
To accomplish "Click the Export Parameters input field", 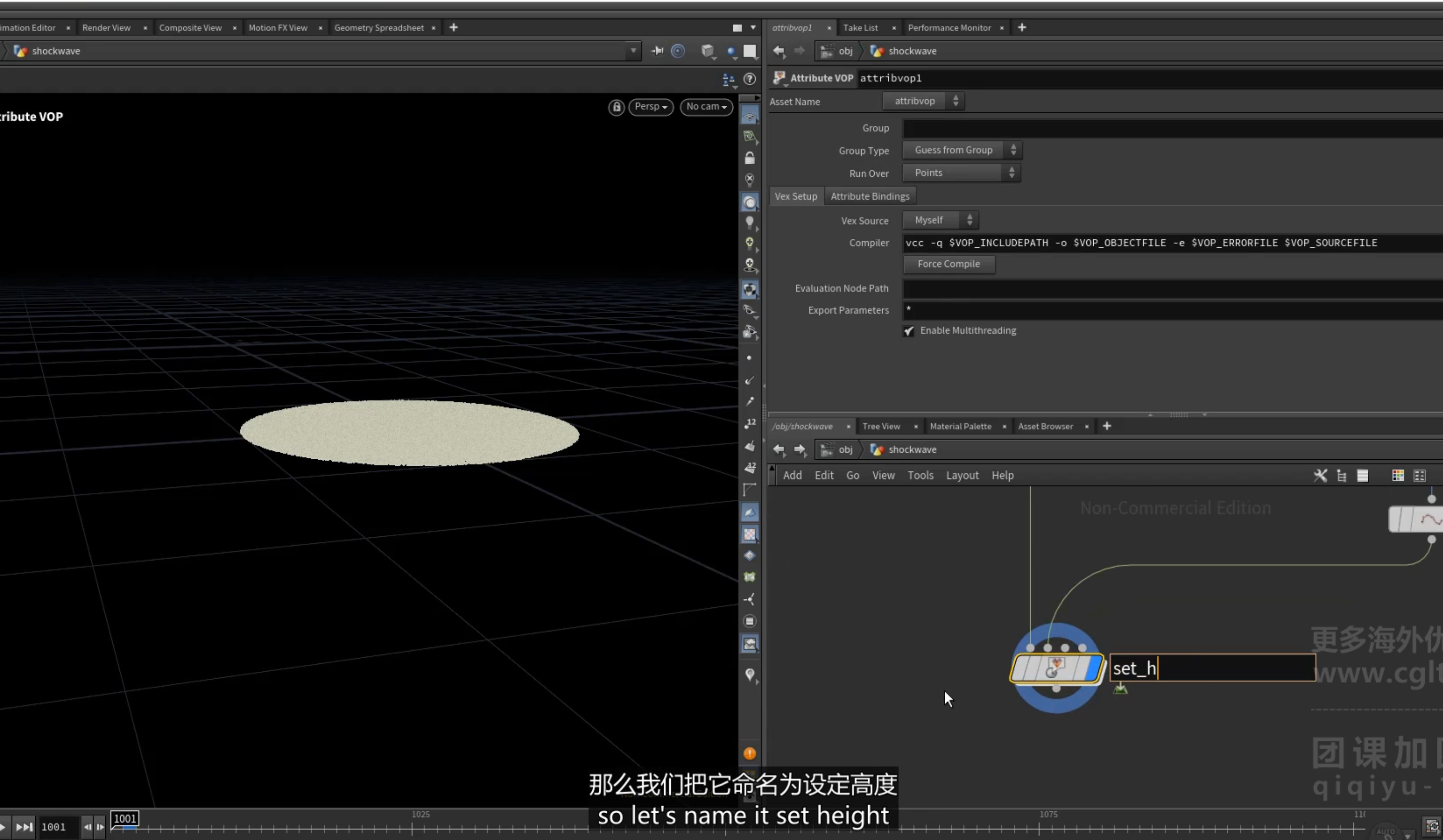I will (x=1172, y=310).
